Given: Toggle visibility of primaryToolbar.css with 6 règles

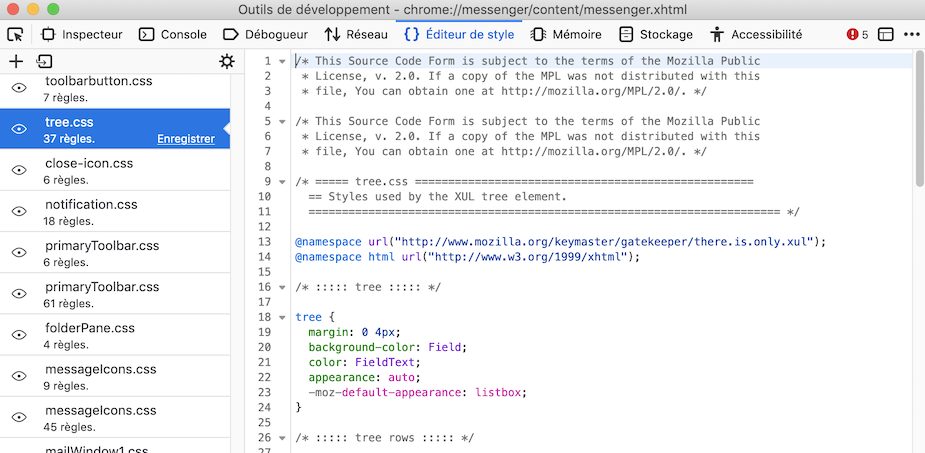Looking at the screenshot, I should tap(19, 252).
